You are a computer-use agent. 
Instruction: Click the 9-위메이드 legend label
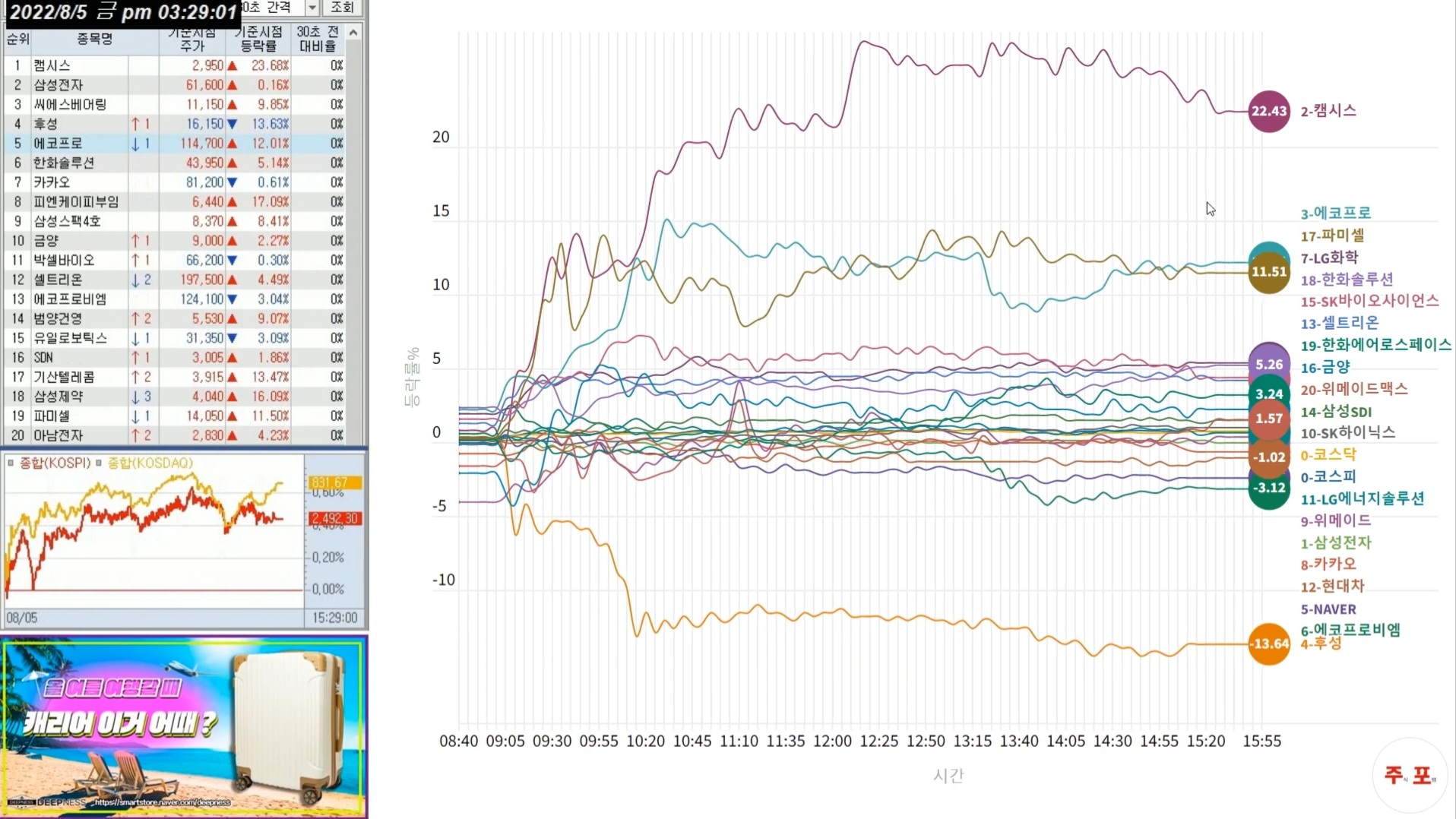click(x=1336, y=520)
